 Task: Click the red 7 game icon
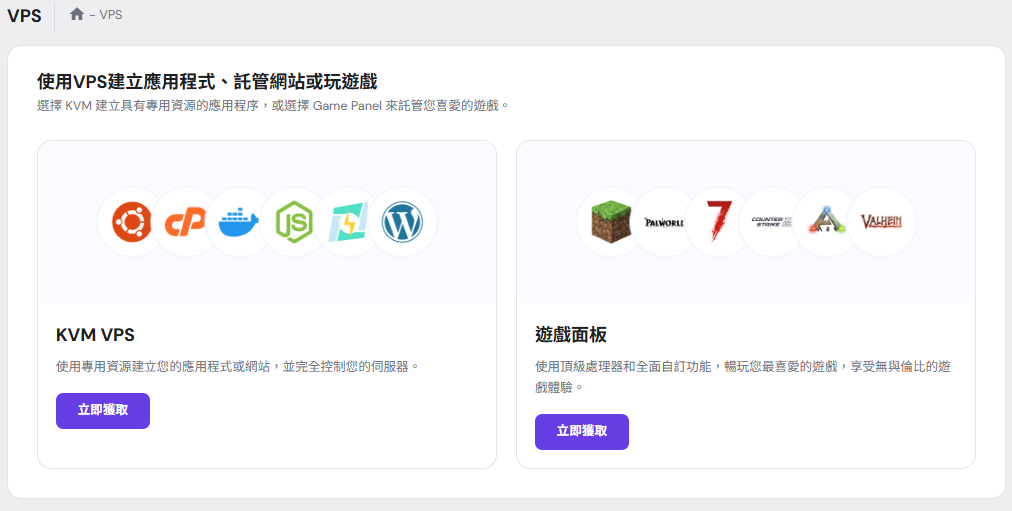click(718, 221)
